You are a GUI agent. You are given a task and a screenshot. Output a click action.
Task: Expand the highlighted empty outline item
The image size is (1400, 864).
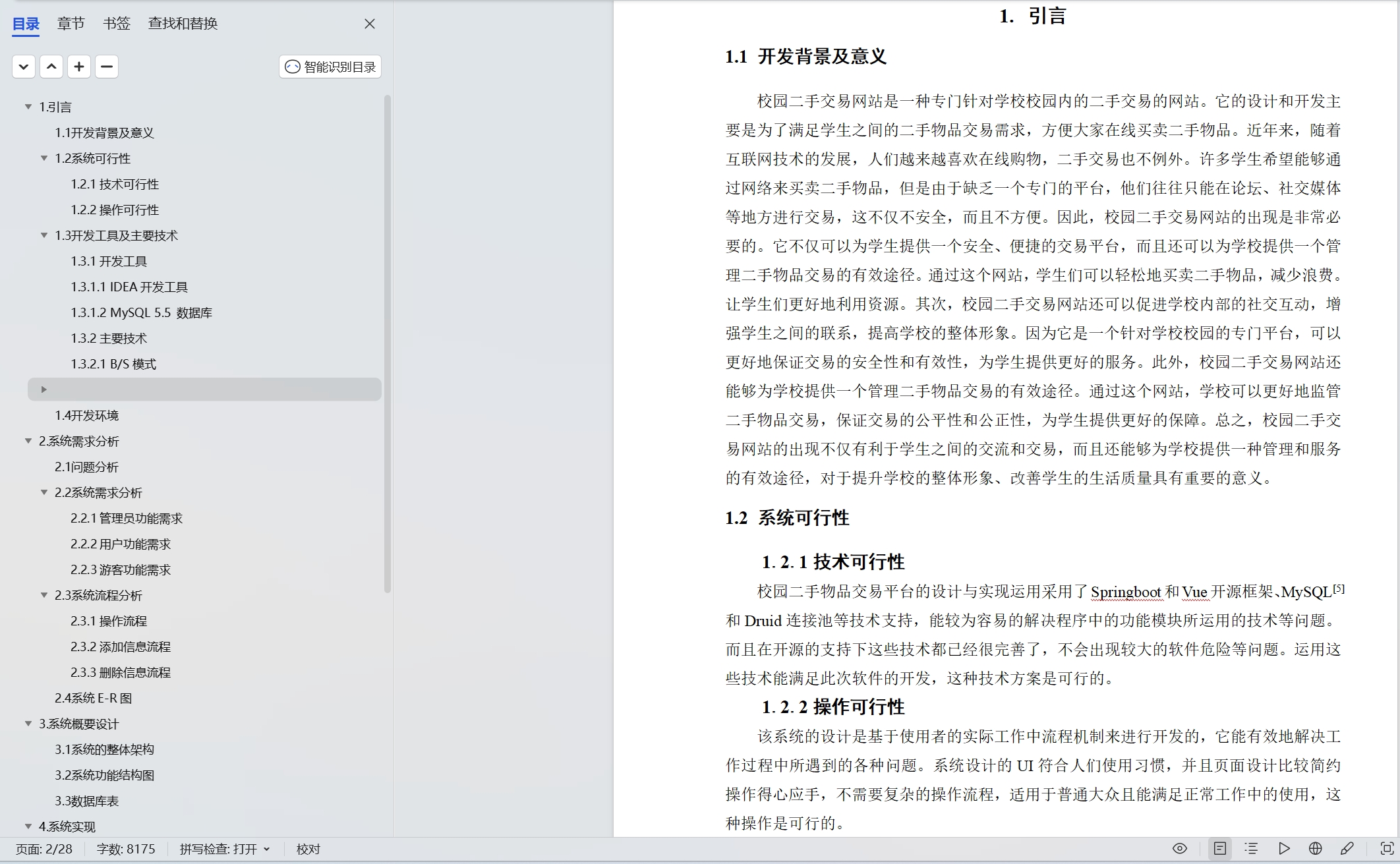click(x=44, y=389)
